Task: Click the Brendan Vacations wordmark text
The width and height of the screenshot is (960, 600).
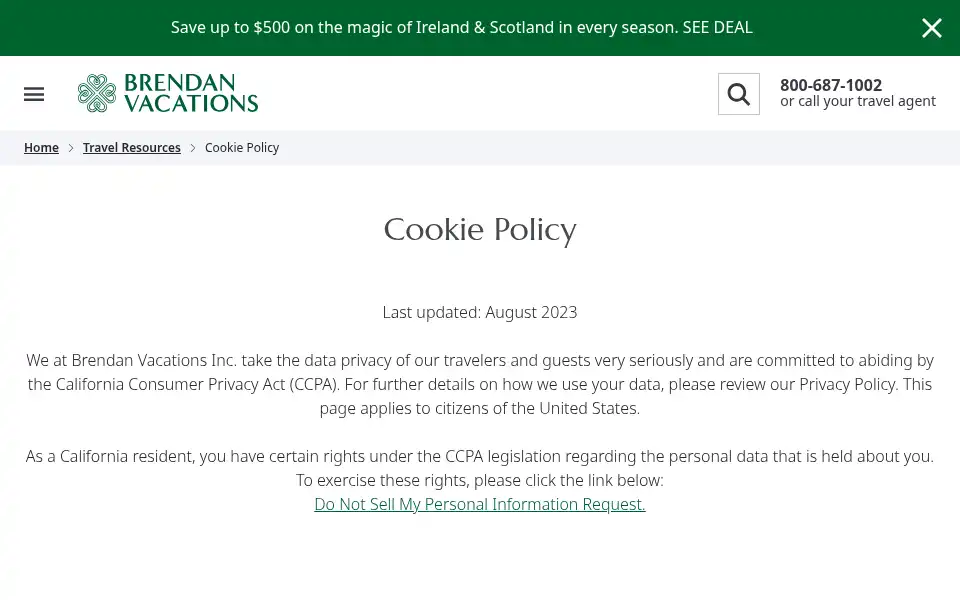Action: point(191,93)
